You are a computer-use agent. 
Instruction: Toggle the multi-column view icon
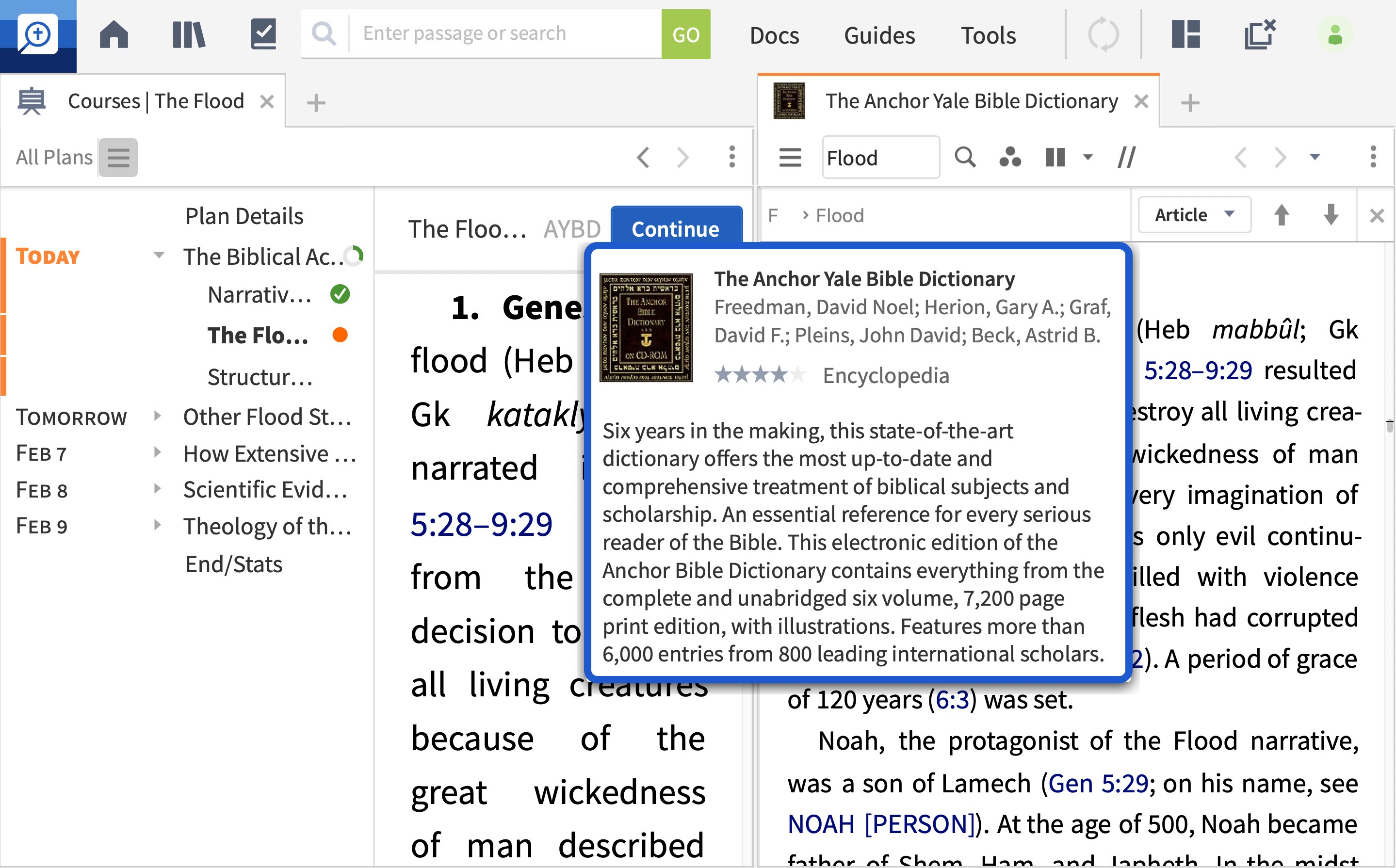click(1055, 157)
